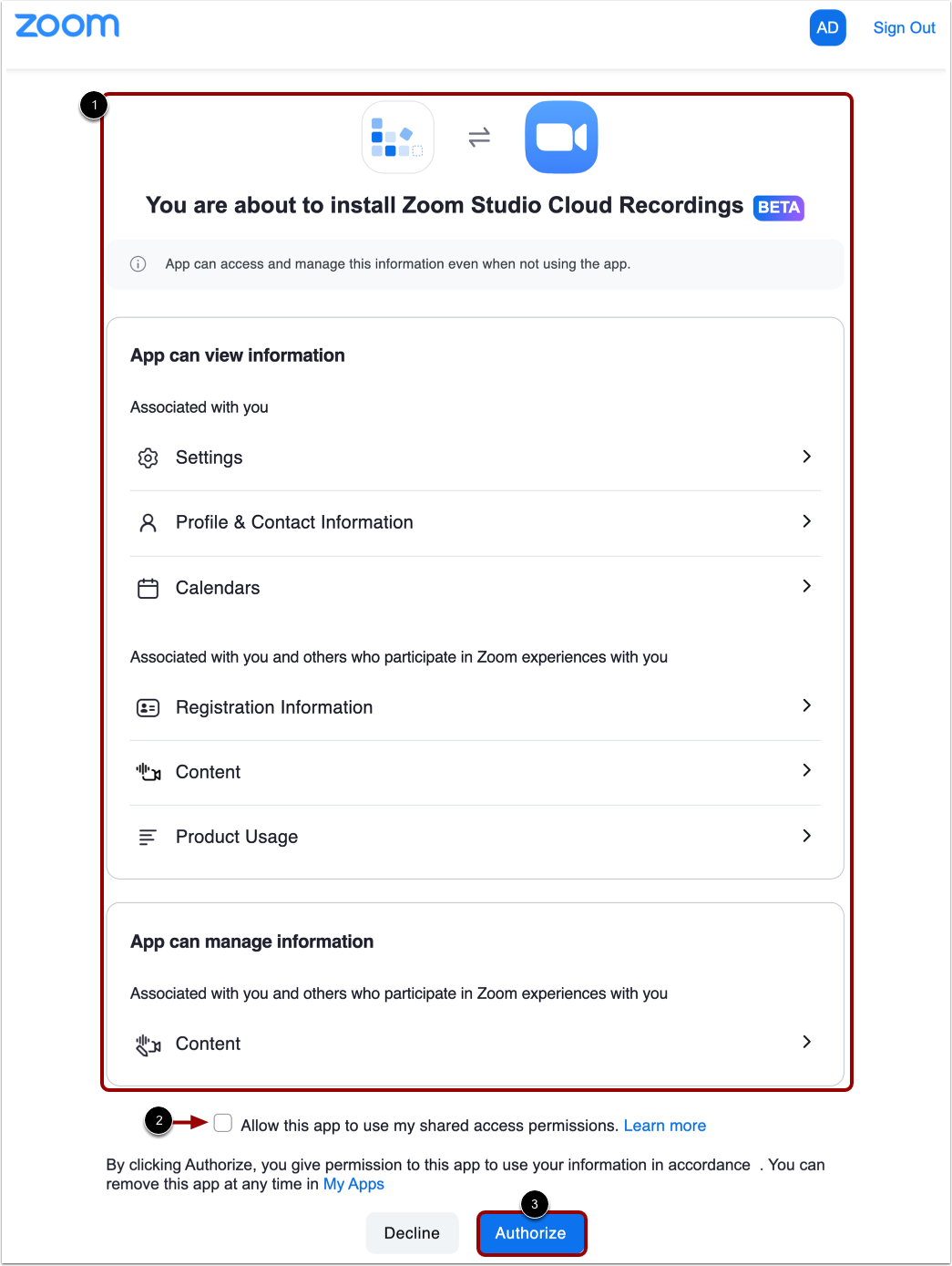Click the Registration Information card icon
The height and width of the screenshot is (1266, 952).
pos(148,706)
